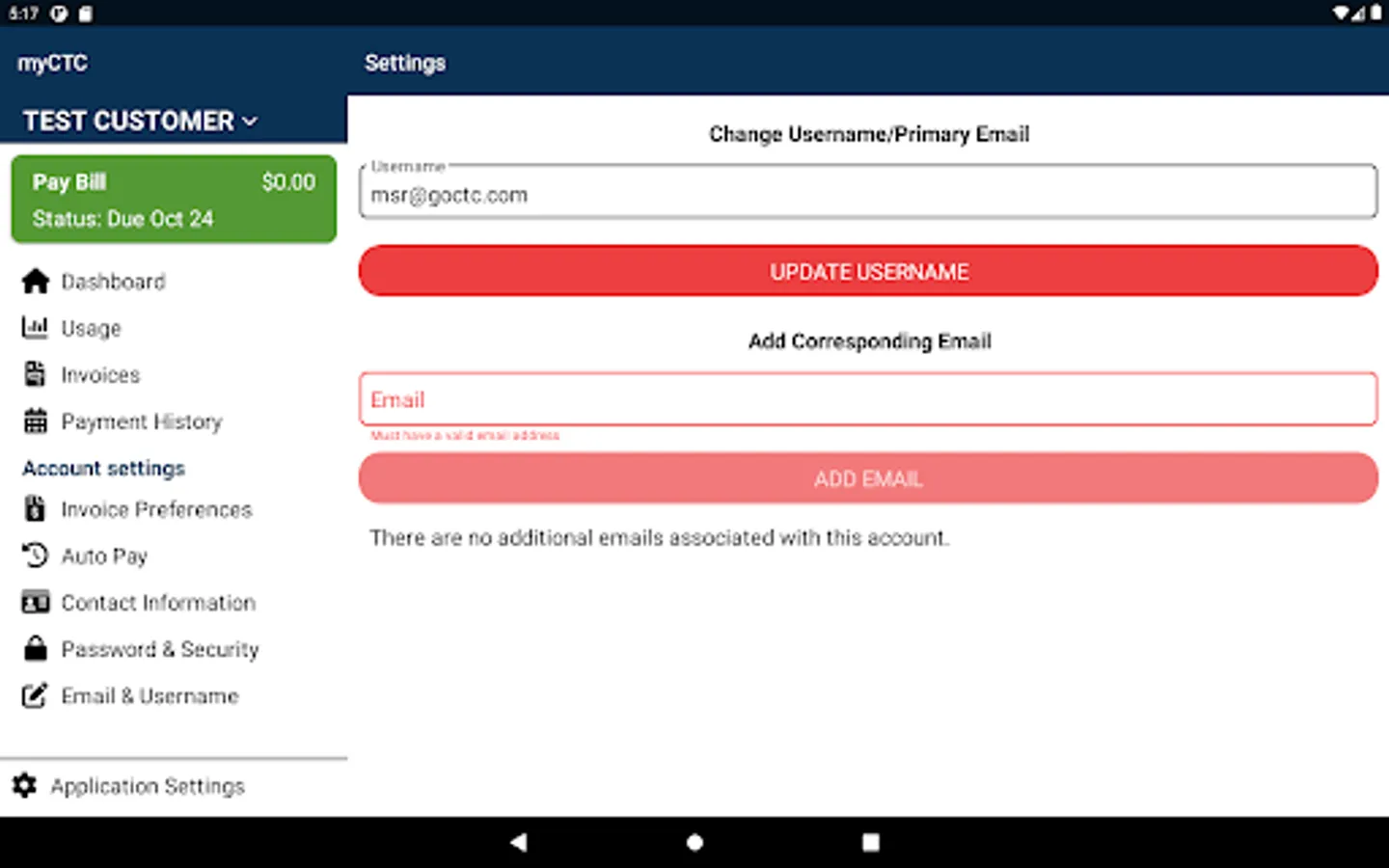This screenshot has width=1389, height=868.
Task: Click the ADD EMAIL button
Action: tap(867, 477)
